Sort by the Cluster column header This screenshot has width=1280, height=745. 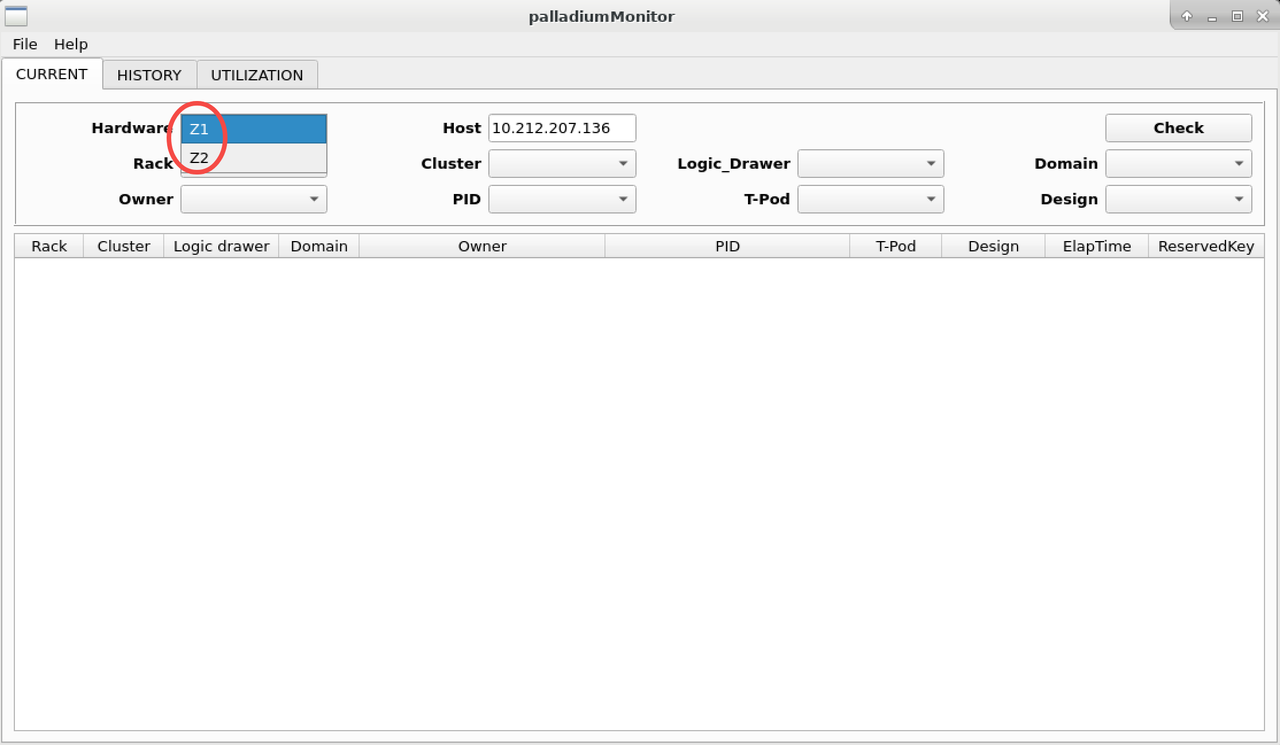coord(124,246)
